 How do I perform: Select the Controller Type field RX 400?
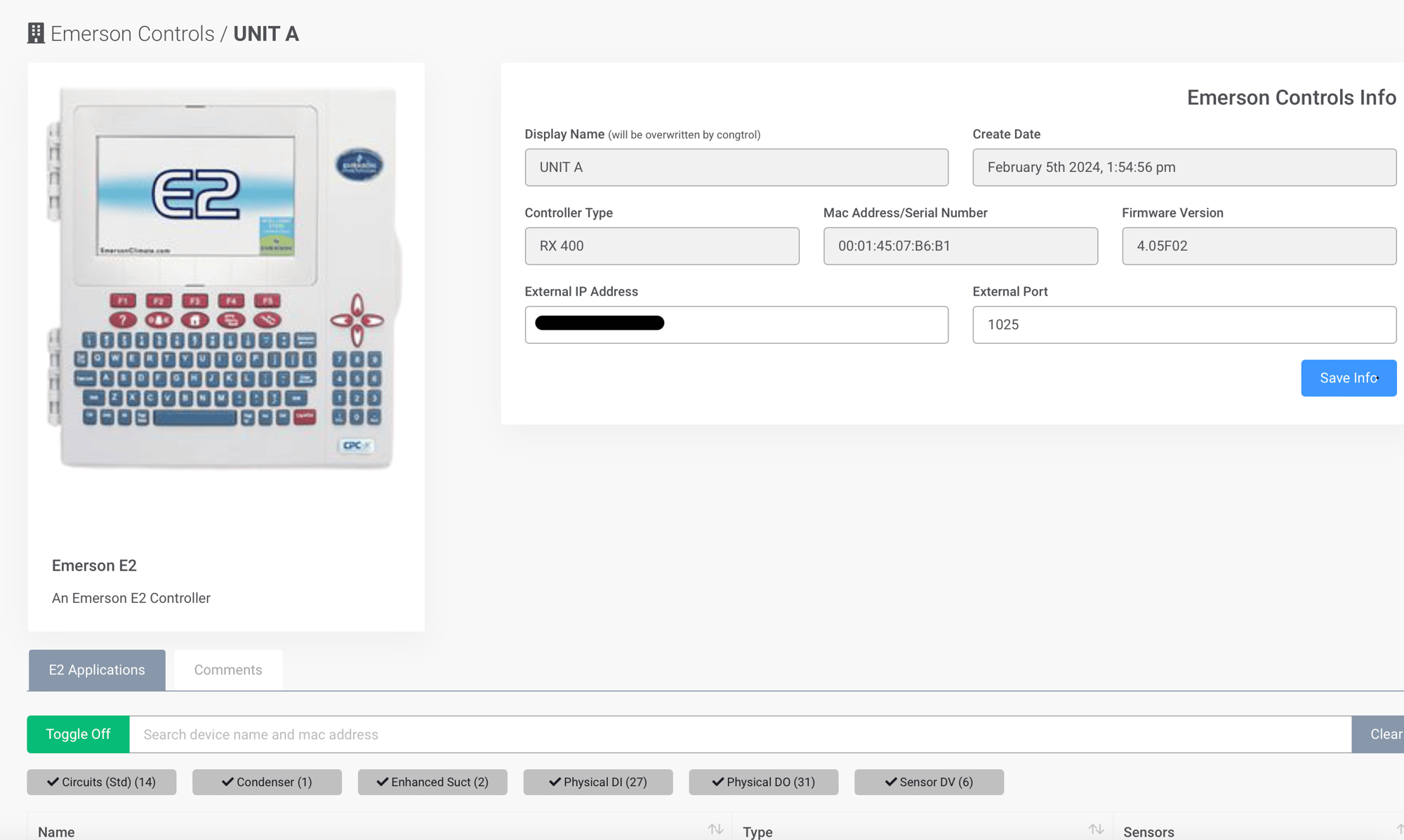[662, 246]
